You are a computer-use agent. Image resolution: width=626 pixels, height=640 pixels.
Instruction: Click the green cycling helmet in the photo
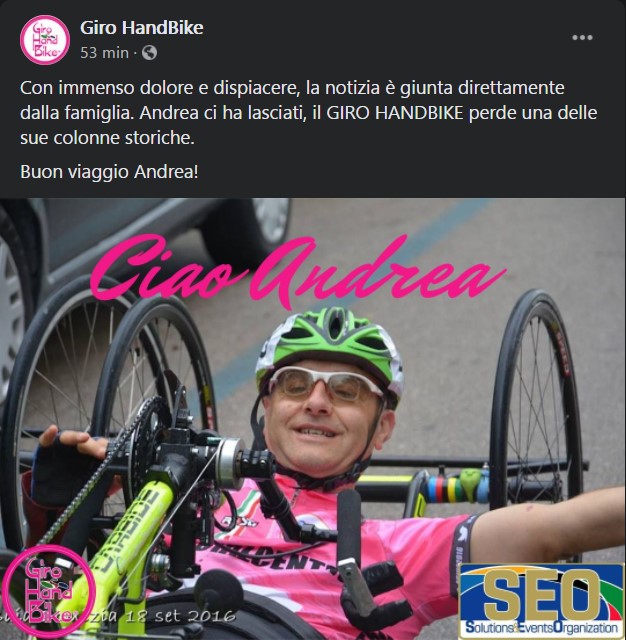329,349
